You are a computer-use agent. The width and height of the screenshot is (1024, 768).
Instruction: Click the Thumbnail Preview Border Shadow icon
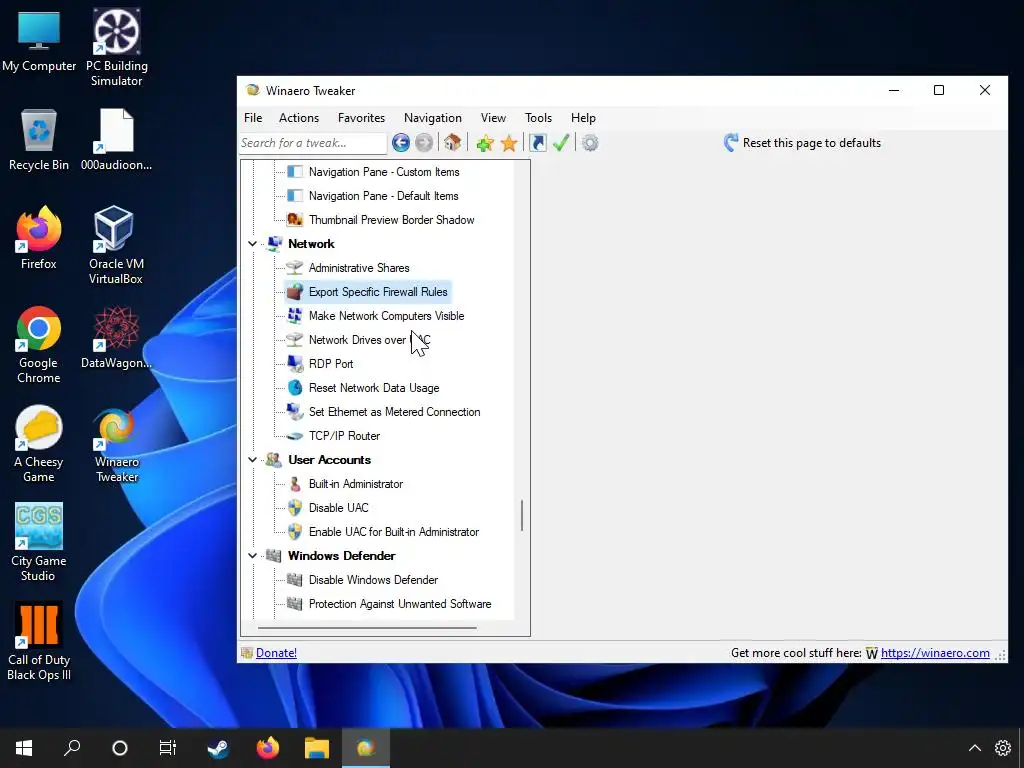point(295,219)
